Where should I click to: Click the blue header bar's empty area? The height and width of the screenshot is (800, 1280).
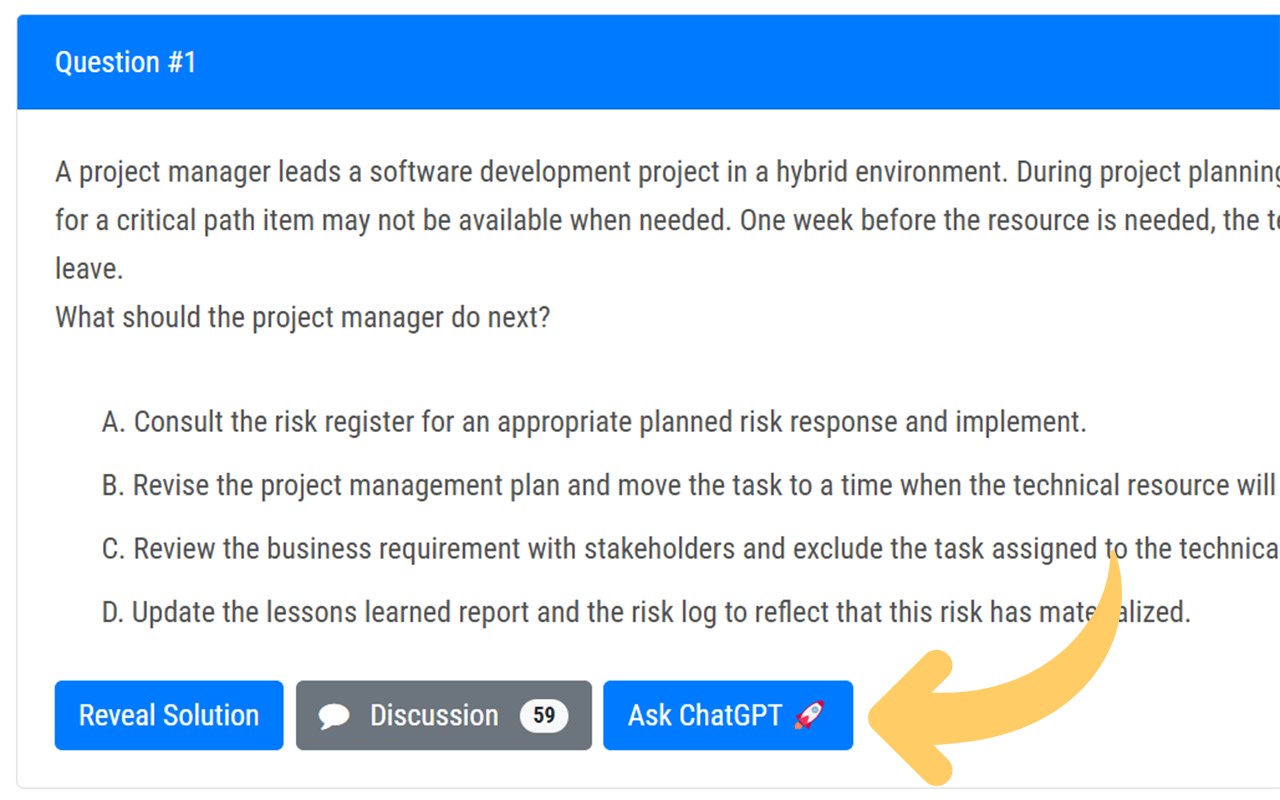(x=700, y=62)
